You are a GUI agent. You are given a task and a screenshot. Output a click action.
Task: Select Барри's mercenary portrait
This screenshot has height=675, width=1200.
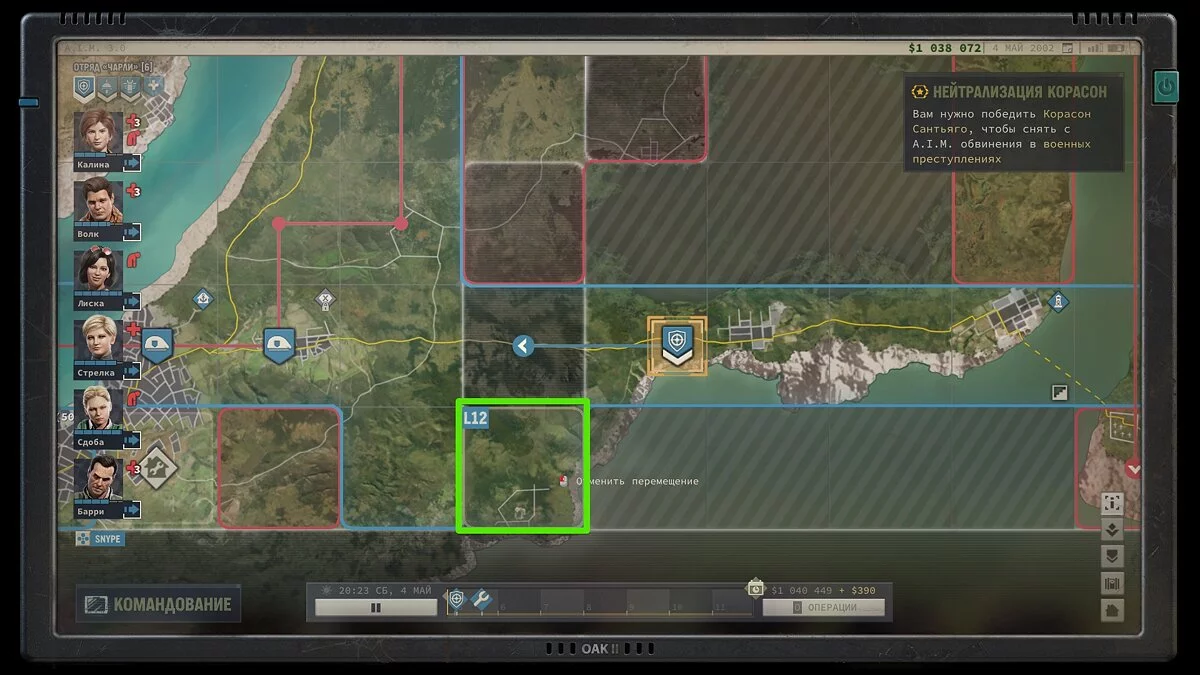tap(98, 478)
